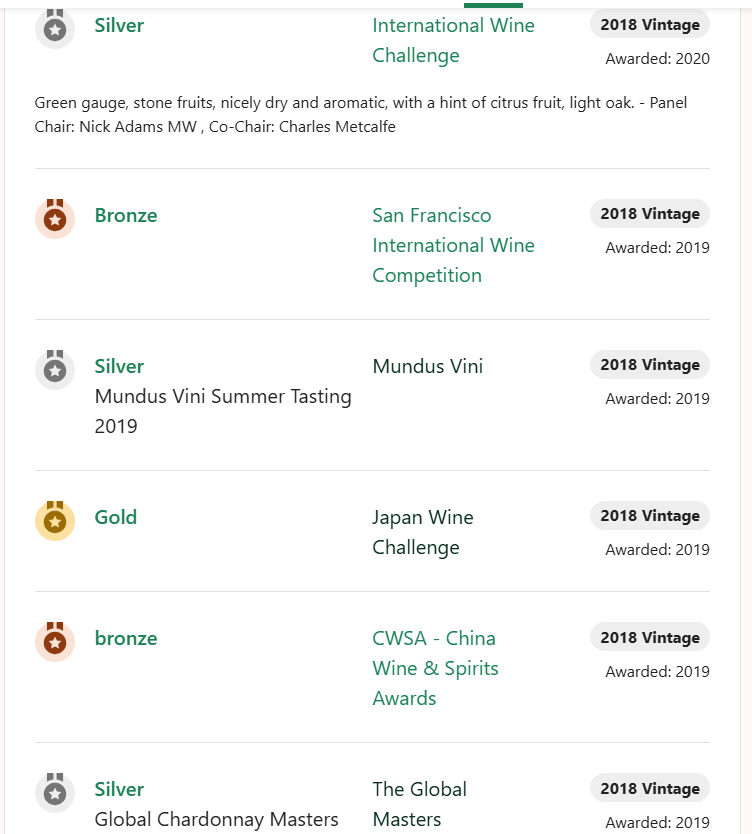Click the silver medal icon for International Wine Challenge
752x834 pixels.
click(x=55, y=29)
